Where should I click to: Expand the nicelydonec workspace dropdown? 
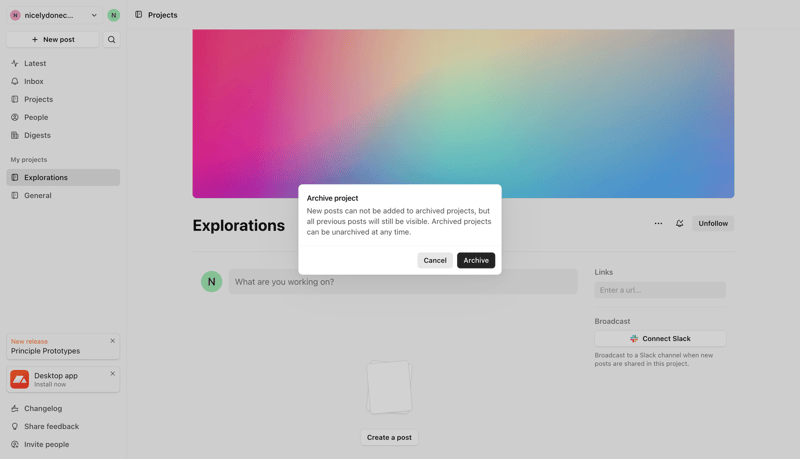click(x=94, y=15)
